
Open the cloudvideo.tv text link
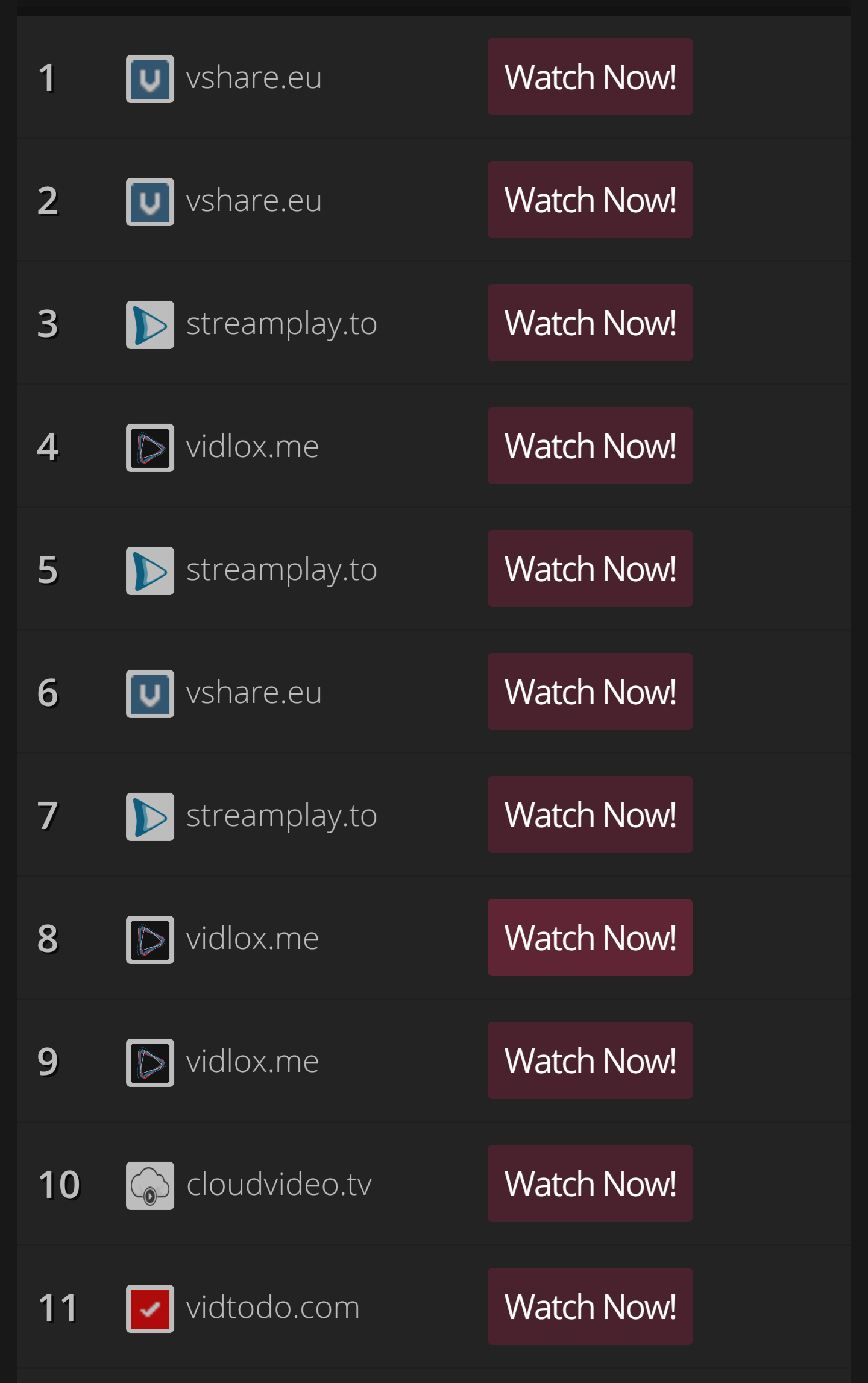click(x=279, y=1184)
